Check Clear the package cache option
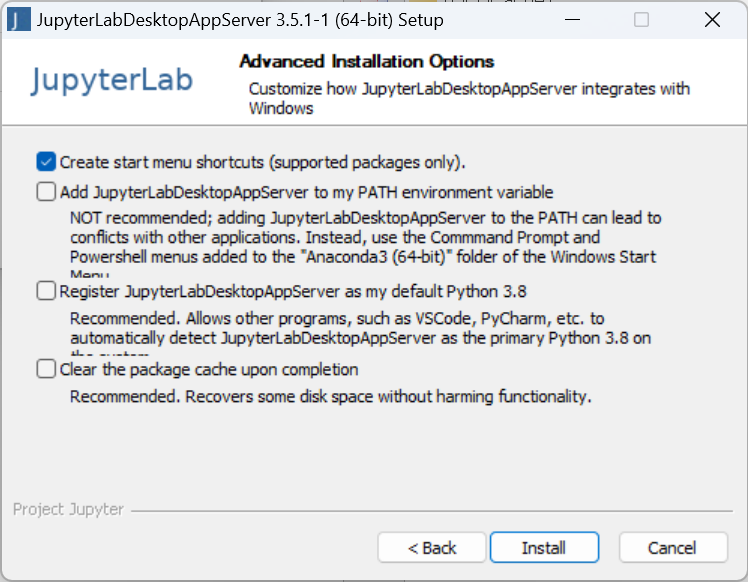The image size is (748, 582). coord(46,369)
